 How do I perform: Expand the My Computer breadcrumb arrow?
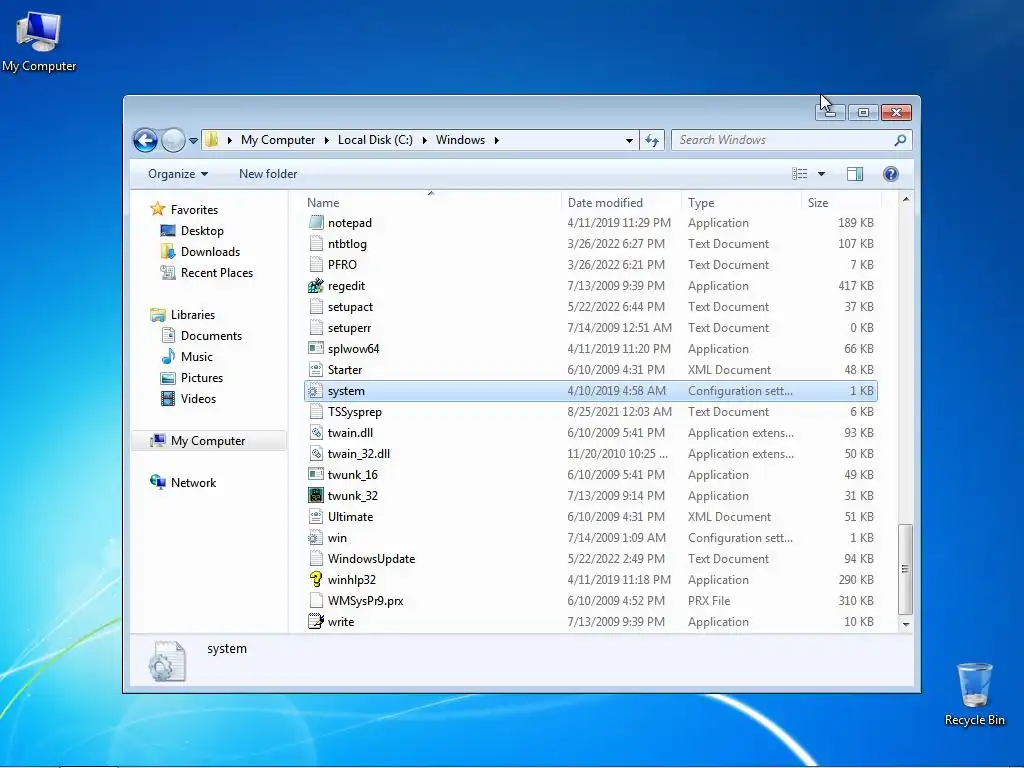[327, 140]
